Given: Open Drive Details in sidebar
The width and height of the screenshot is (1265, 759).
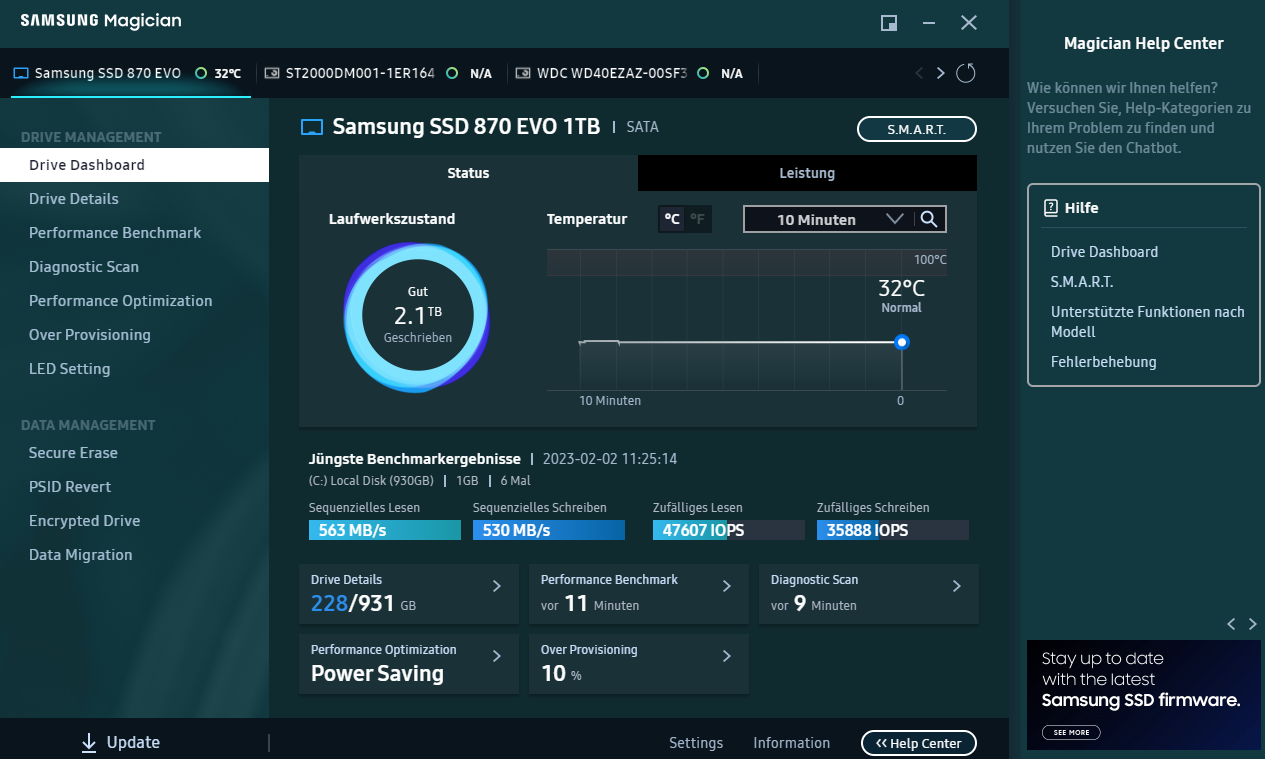Looking at the screenshot, I should pos(134,199).
